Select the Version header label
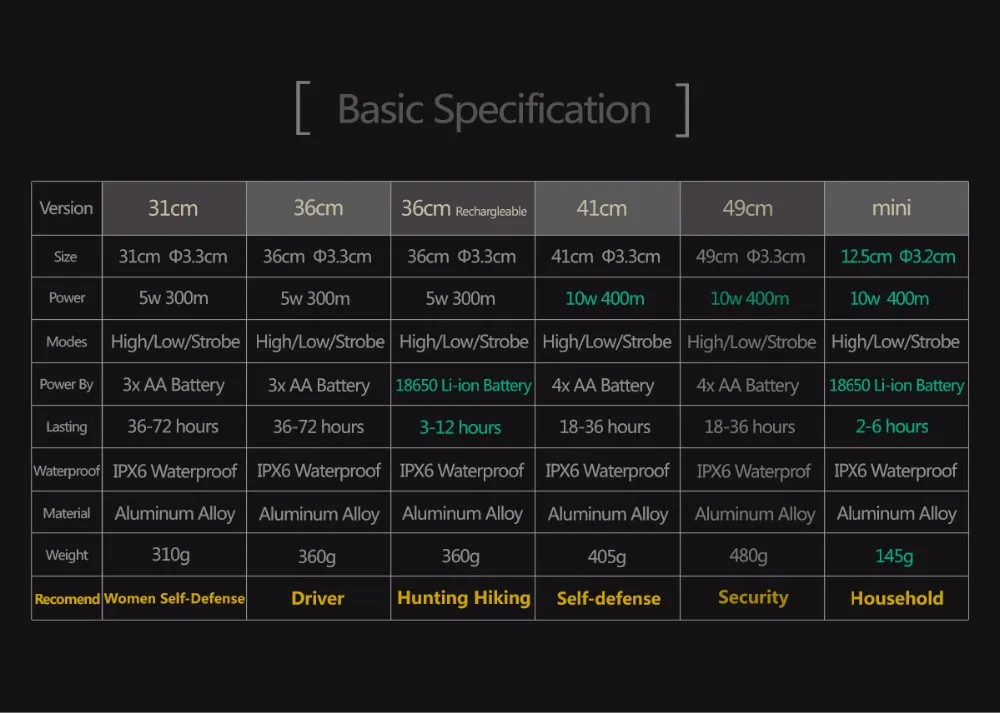The height and width of the screenshot is (713, 1000). click(x=66, y=208)
